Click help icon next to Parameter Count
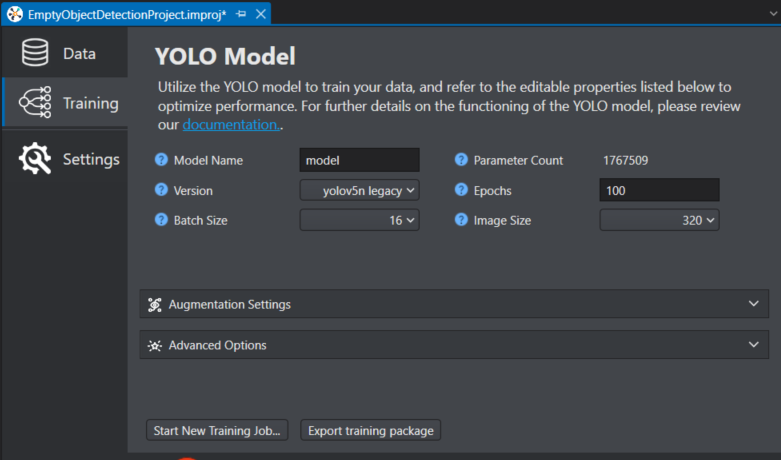The image size is (781, 460). coord(461,160)
